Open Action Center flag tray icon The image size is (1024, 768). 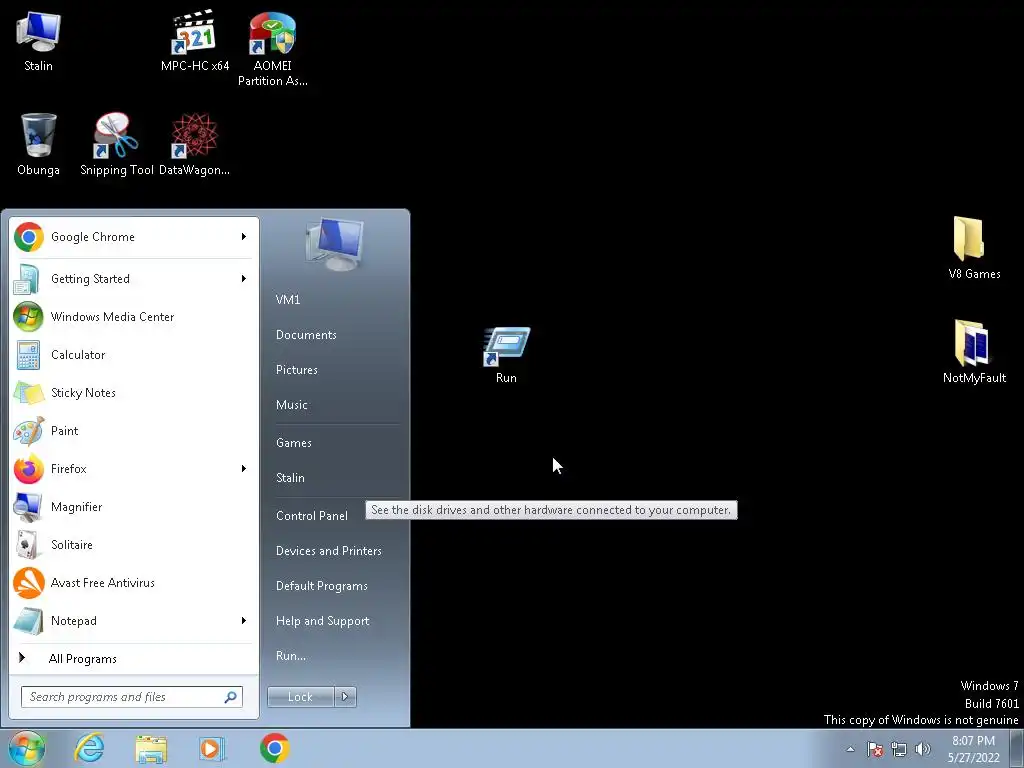tap(875, 749)
